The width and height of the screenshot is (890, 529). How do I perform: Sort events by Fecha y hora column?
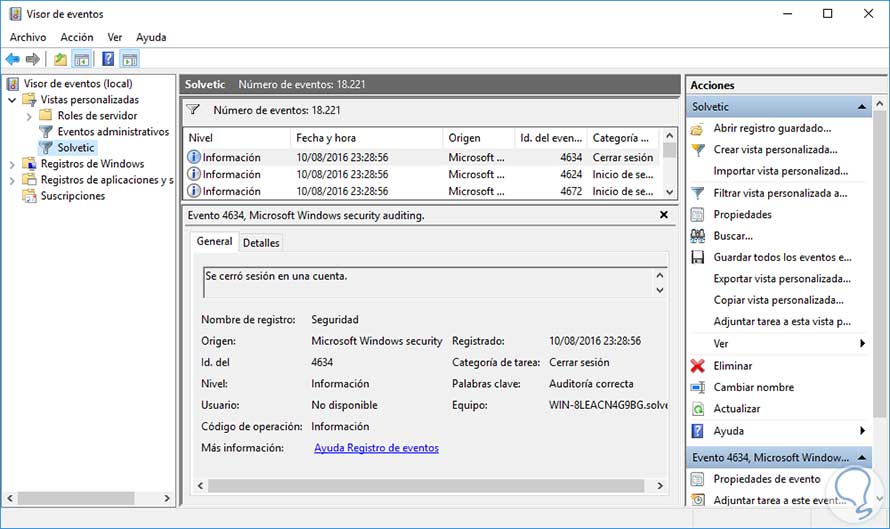(325, 138)
